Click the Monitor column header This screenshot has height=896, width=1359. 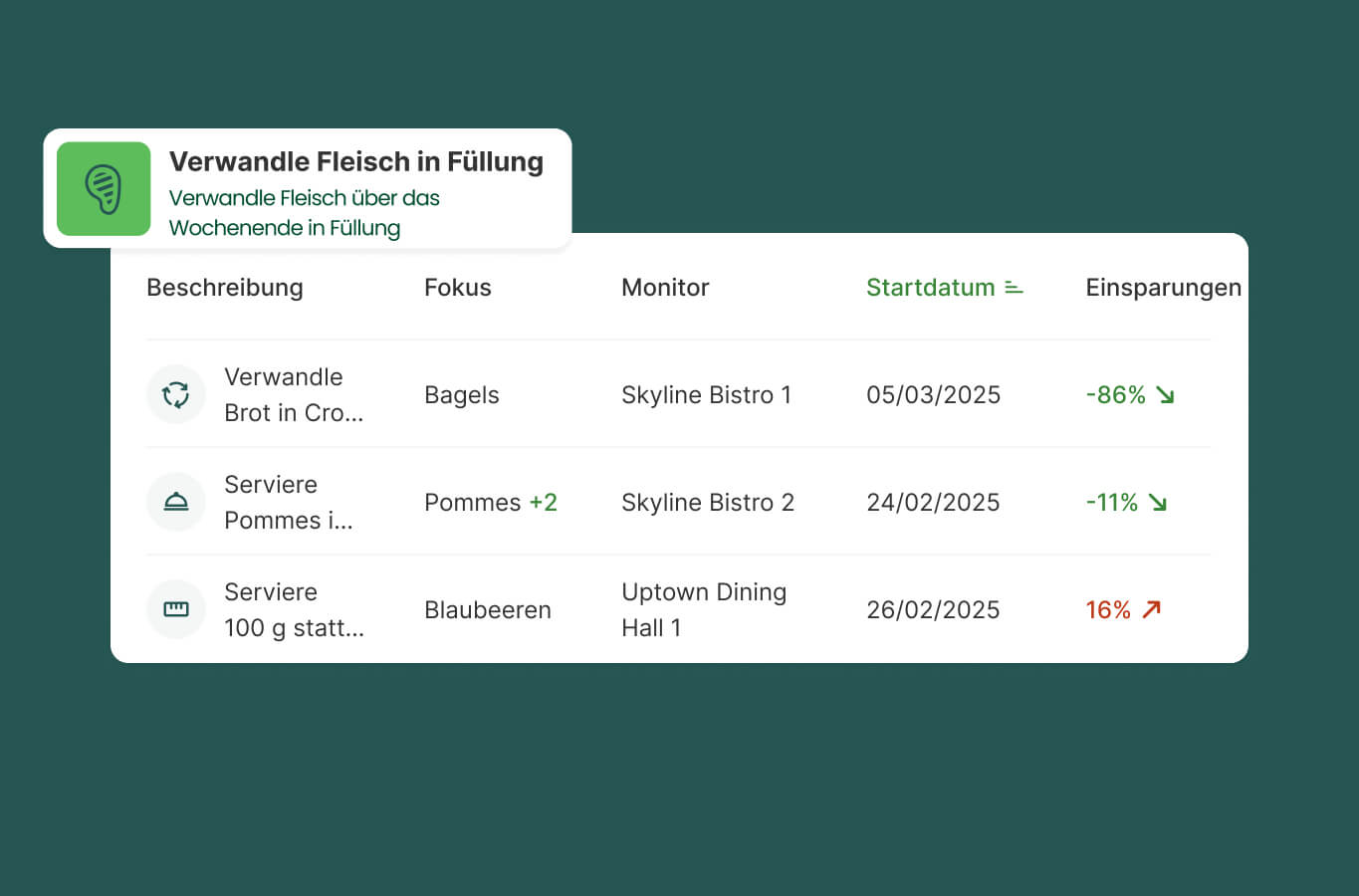click(665, 288)
